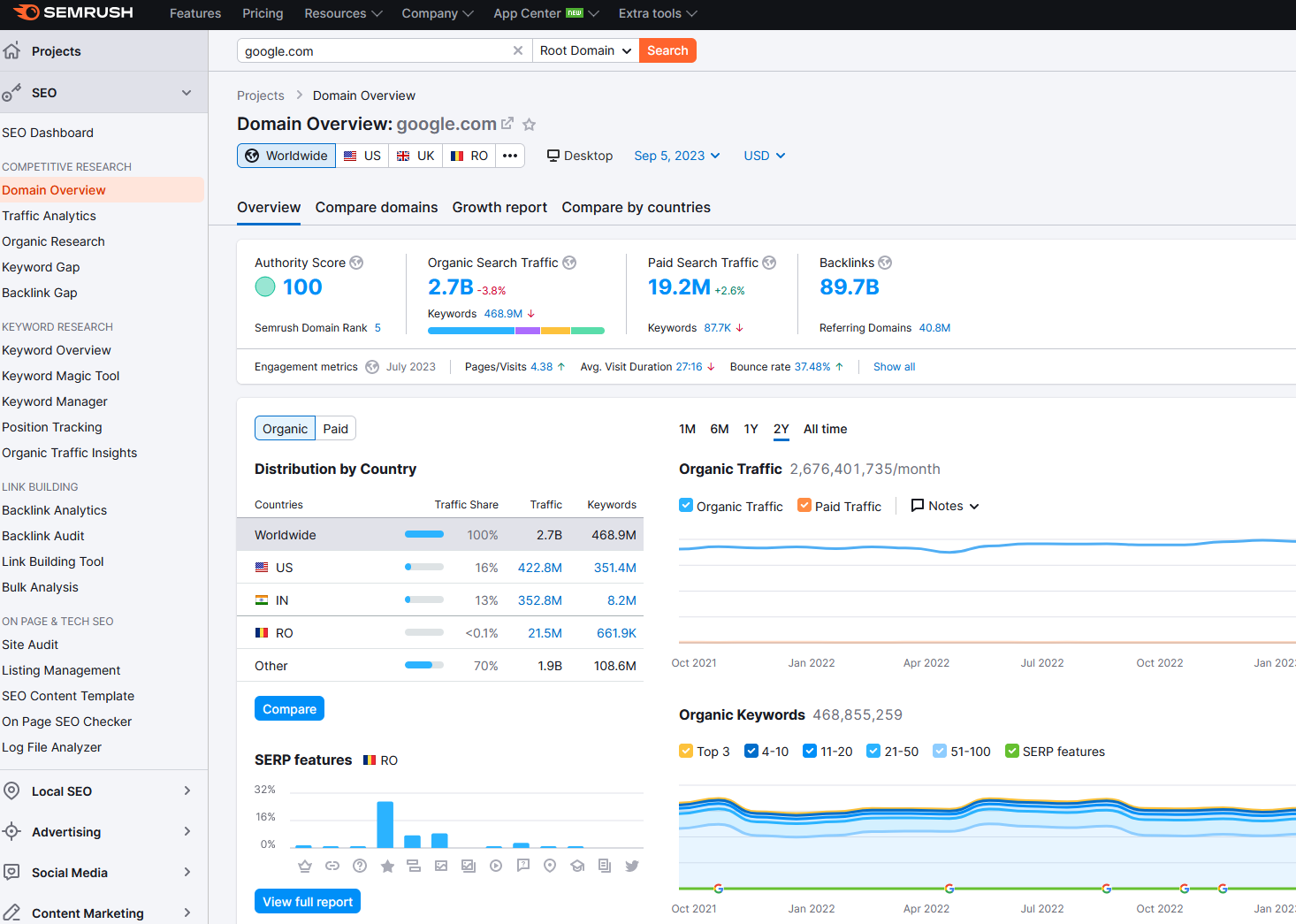This screenshot has height=924, width=1296.
Task: Enable the Top 3 keywords checkbox
Action: coord(685,751)
